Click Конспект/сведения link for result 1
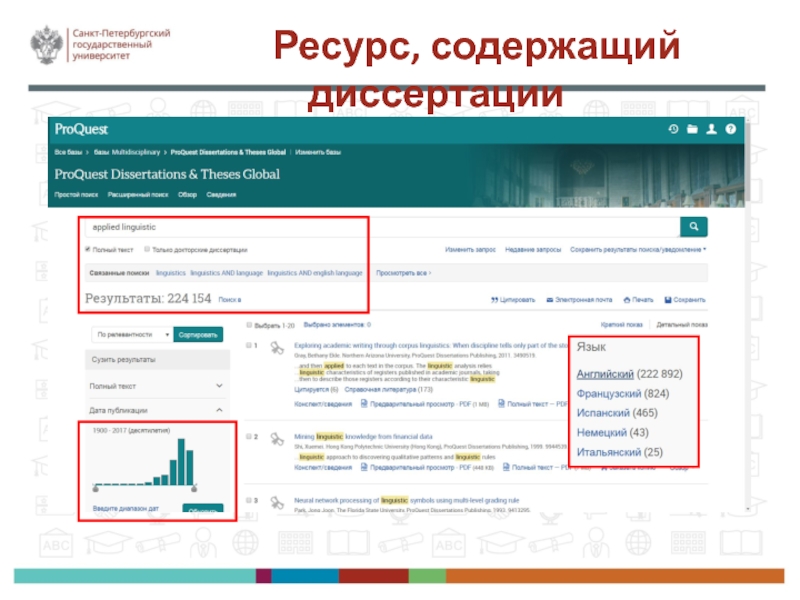This screenshot has width=800, height=600. [323, 404]
